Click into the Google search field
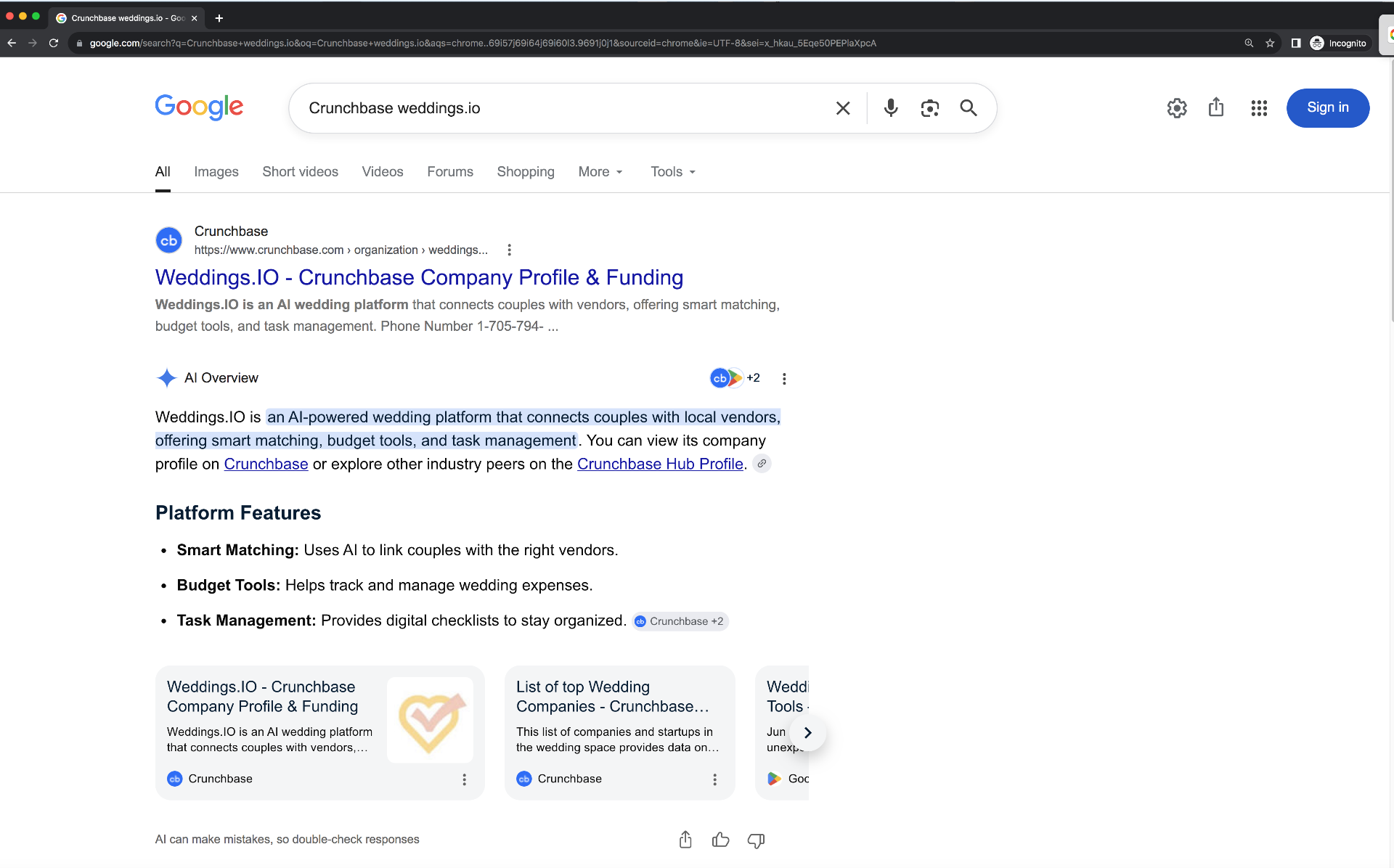1394x868 pixels. tap(566, 108)
